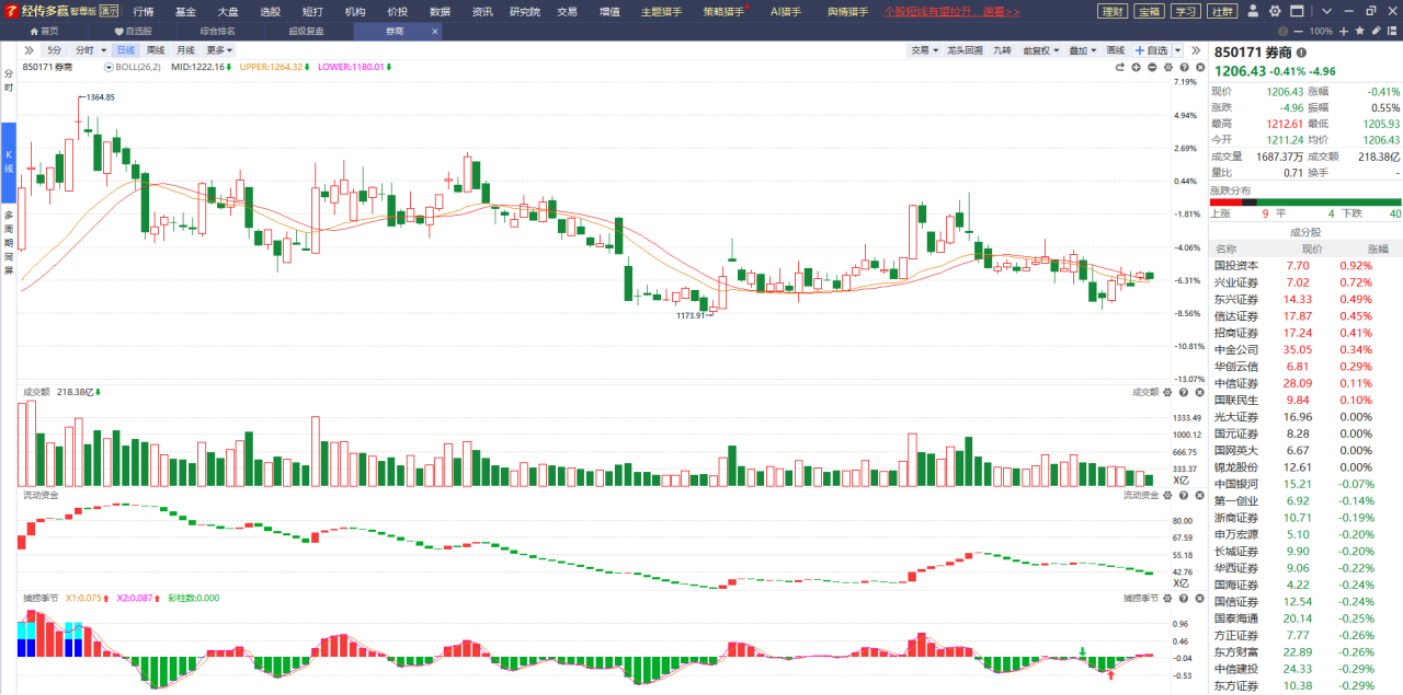This screenshot has height=695, width=1403.
Task: Open the 研究院 menu
Action: [524, 11]
